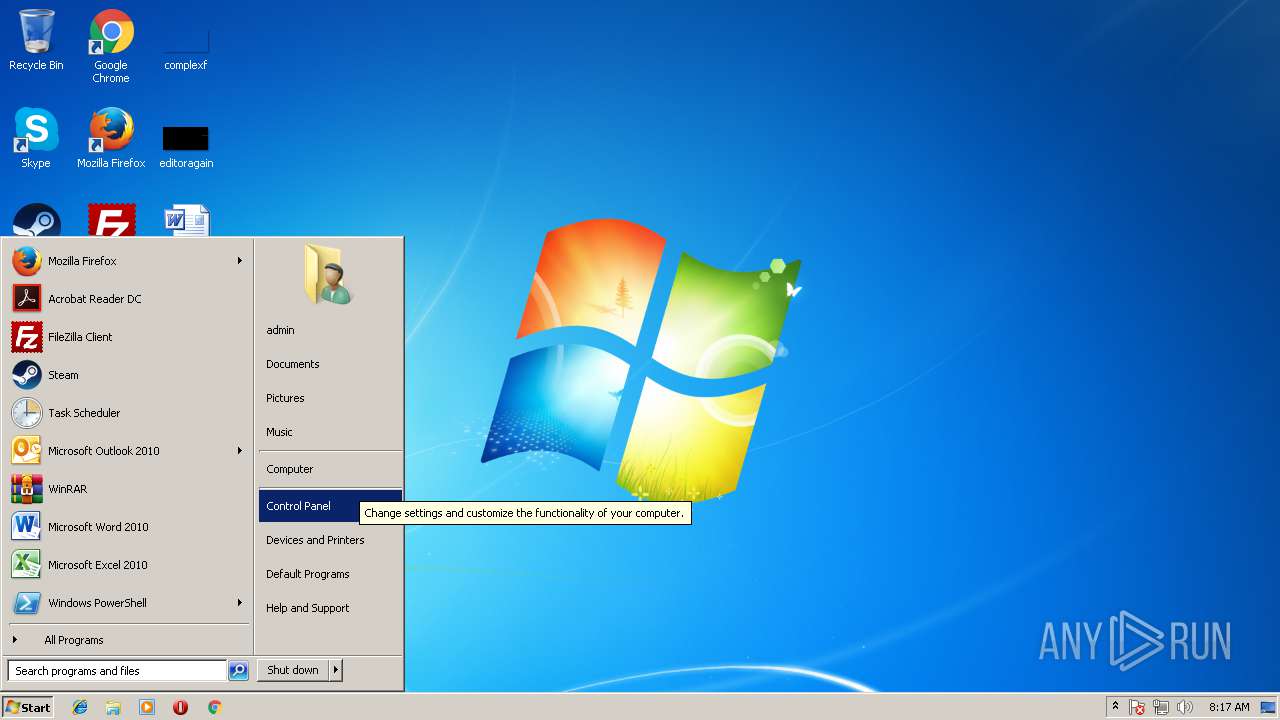Click Show desktop button
Screen dimensions: 1280x720
1268,707
